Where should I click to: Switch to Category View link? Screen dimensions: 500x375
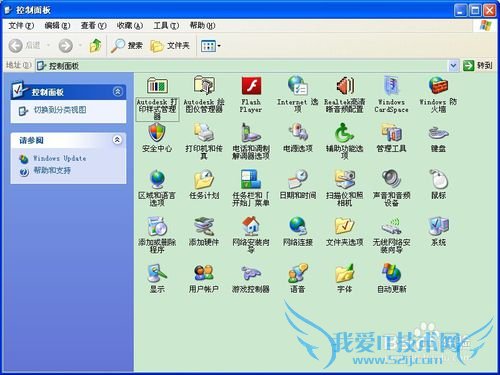pos(60,110)
